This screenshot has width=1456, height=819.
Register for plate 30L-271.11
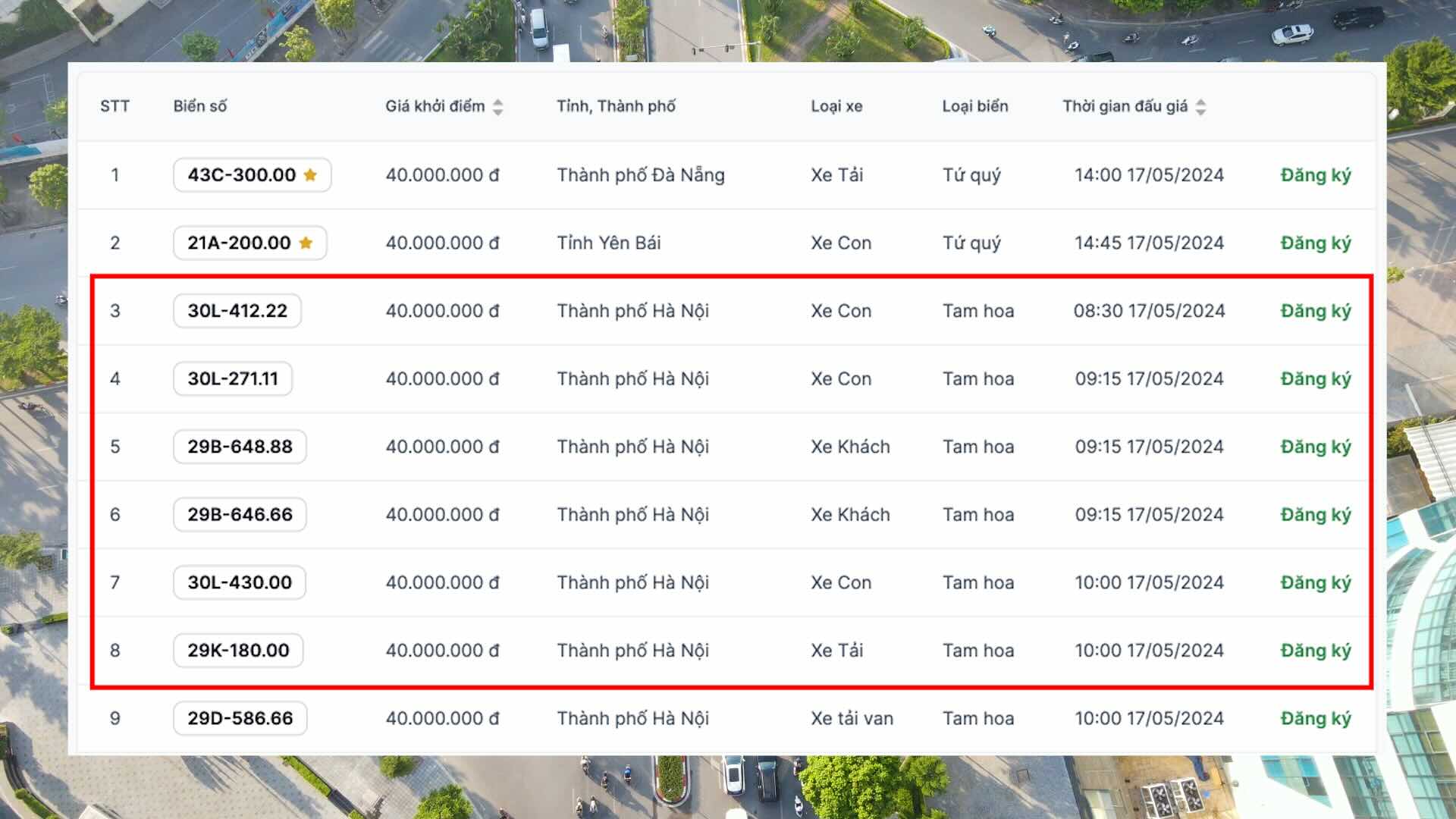[x=1315, y=379]
